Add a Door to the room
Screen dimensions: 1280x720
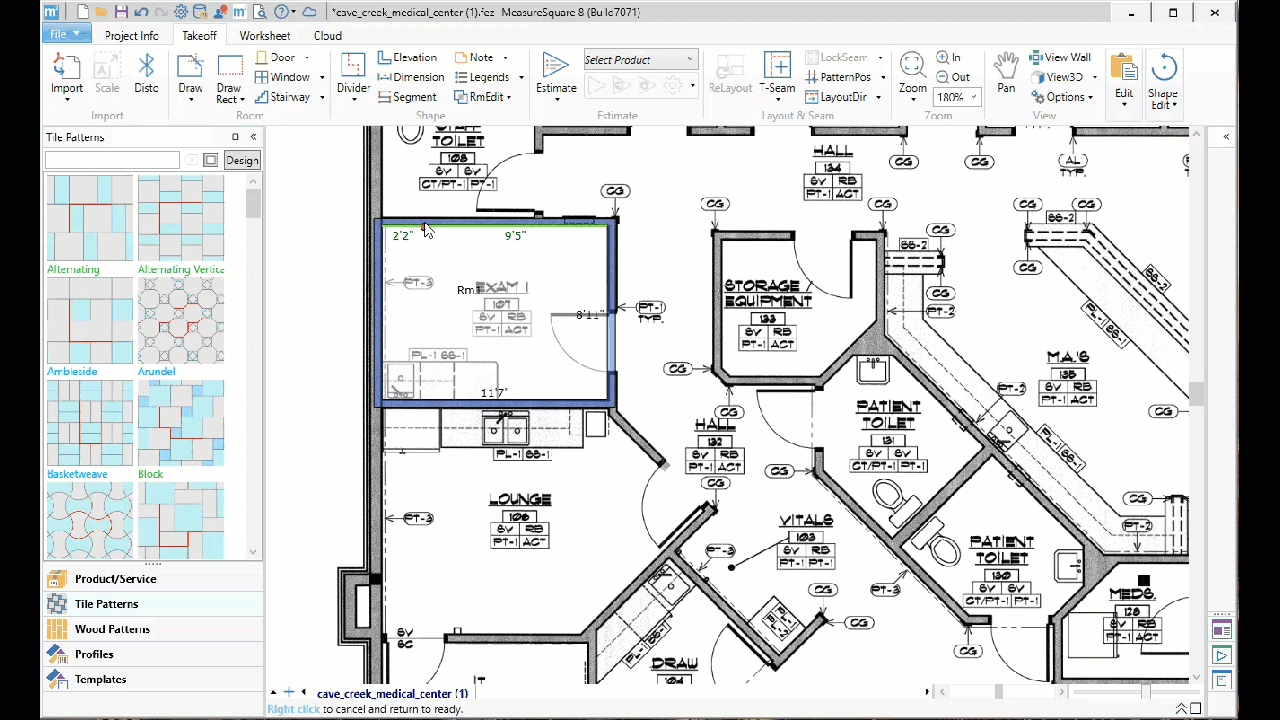click(x=276, y=57)
